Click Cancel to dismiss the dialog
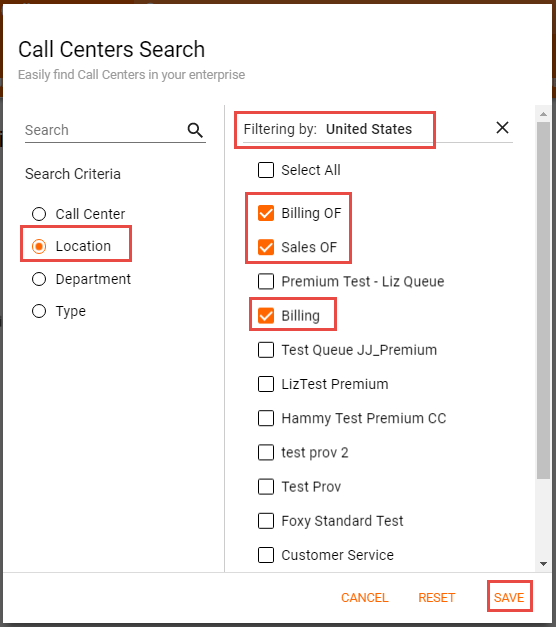 click(364, 597)
